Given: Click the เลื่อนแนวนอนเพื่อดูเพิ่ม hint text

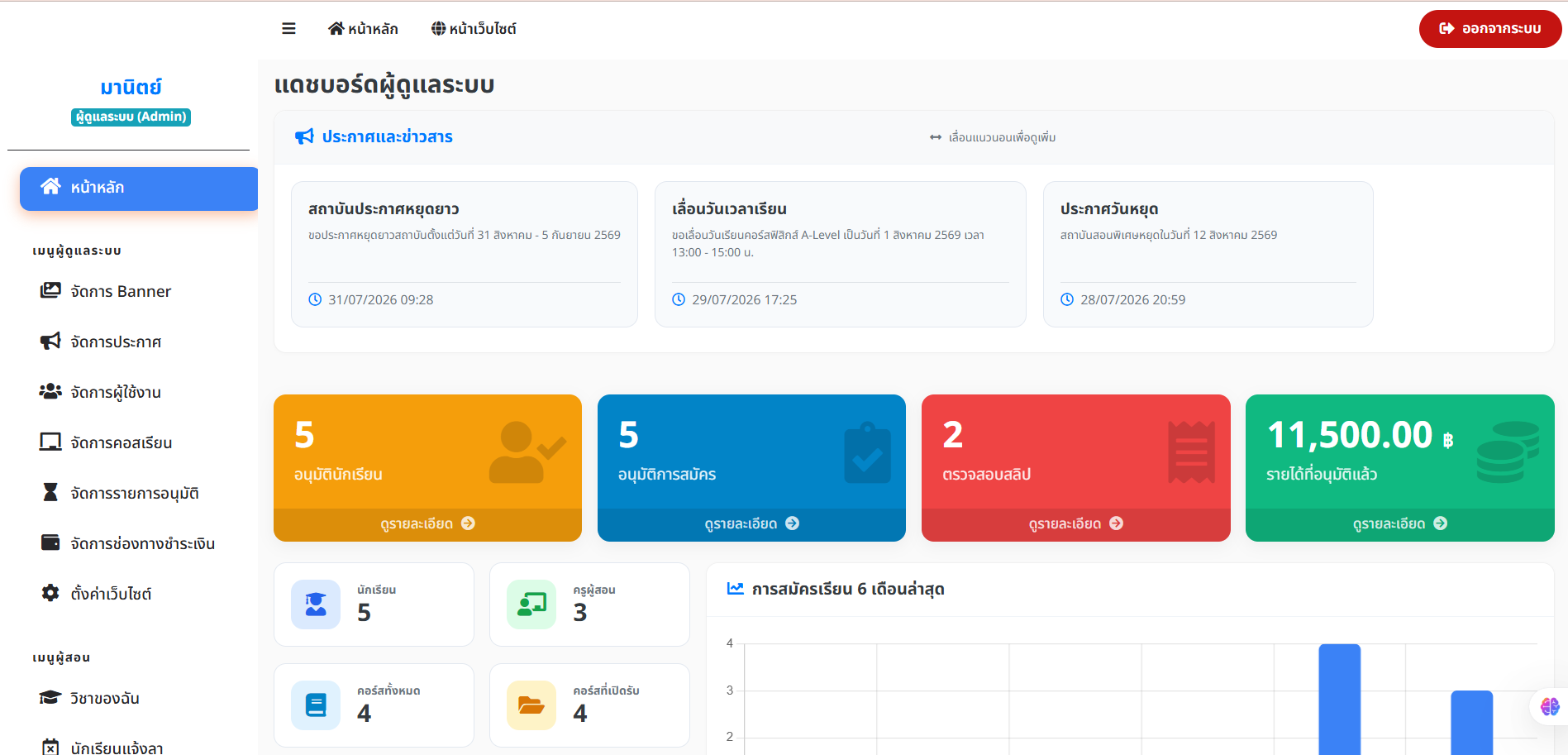Looking at the screenshot, I should 1002,137.
